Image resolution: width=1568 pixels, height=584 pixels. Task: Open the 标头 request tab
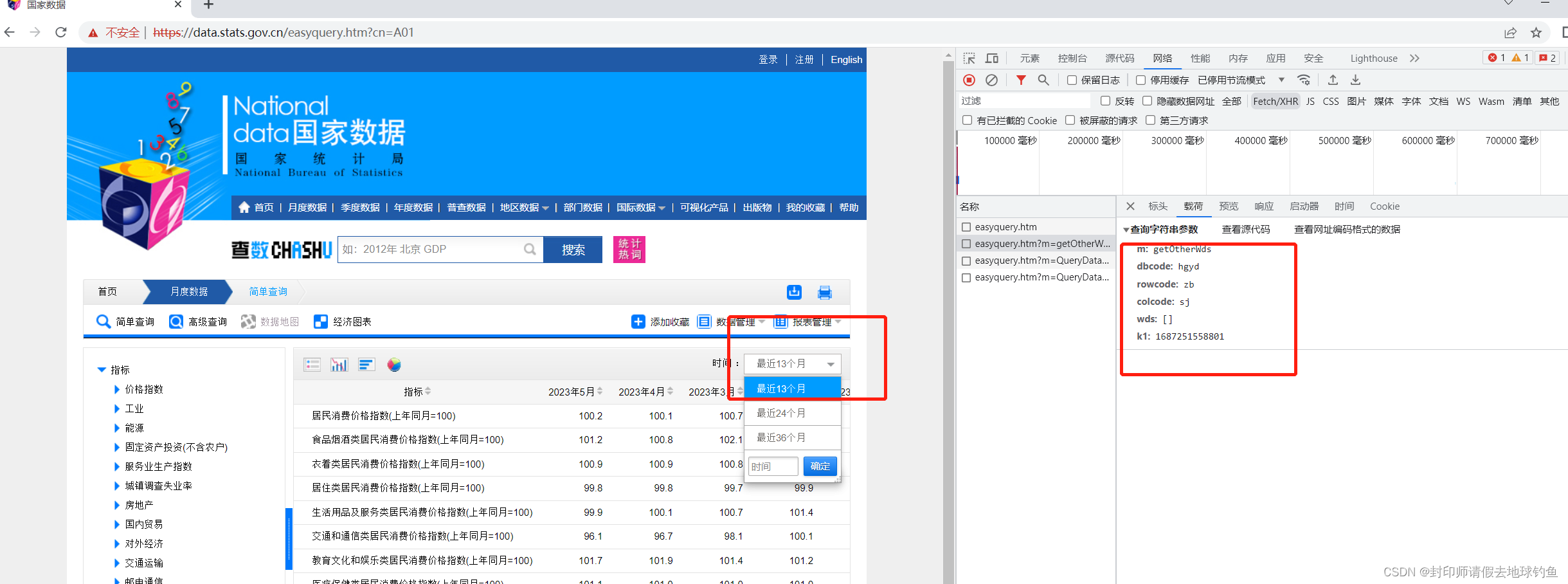point(1158,206)
